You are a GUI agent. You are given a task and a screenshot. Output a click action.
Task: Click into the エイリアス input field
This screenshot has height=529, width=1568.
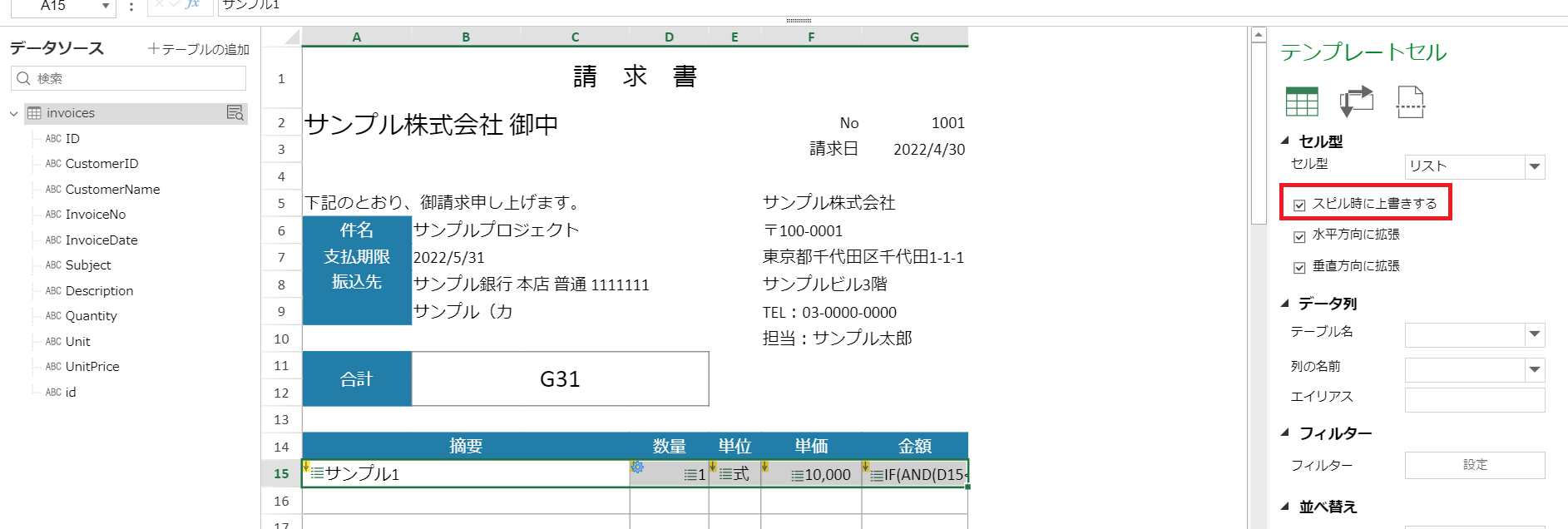[x=1475, y=400]
